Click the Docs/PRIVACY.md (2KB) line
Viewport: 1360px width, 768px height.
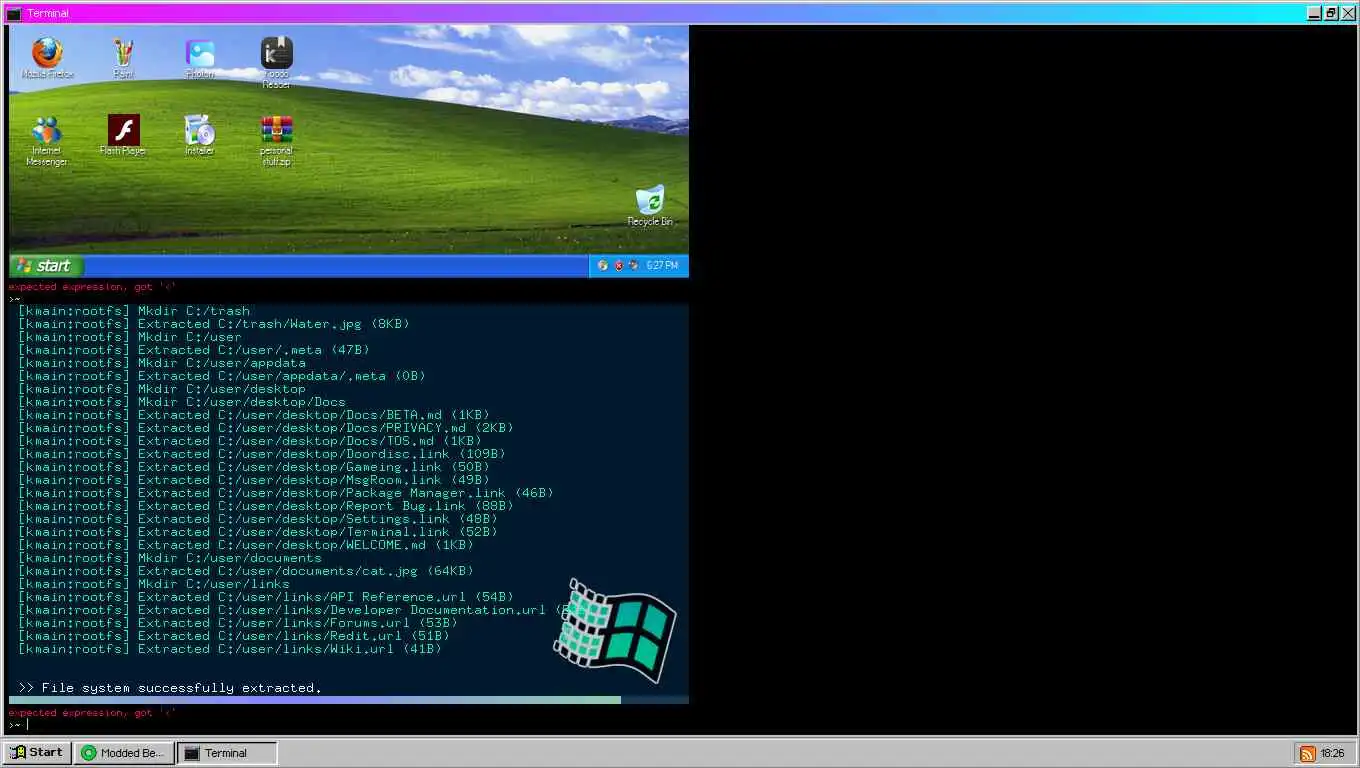coord(266,428)
